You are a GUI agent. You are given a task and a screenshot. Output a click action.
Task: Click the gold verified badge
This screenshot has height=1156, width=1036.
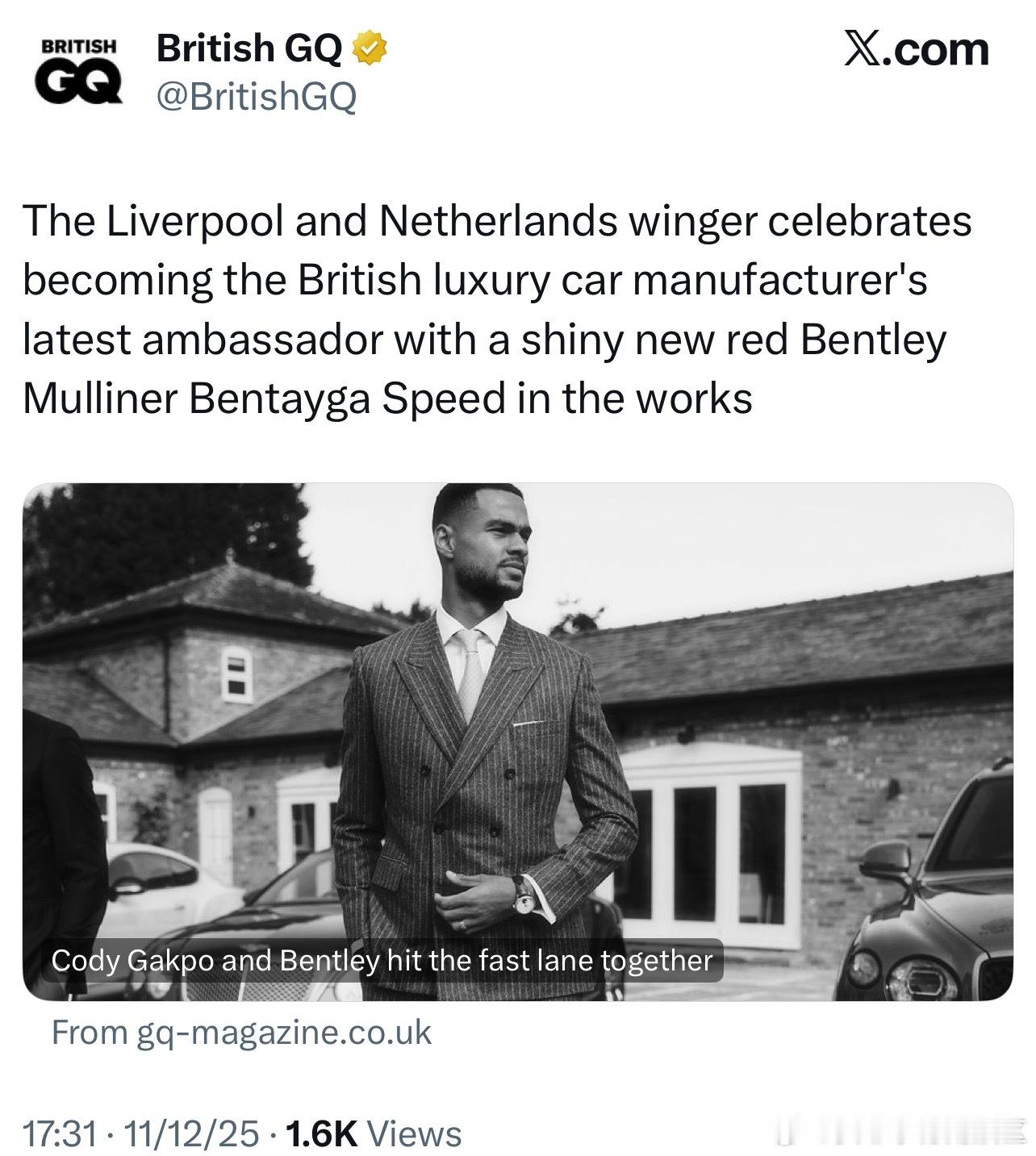371,50
